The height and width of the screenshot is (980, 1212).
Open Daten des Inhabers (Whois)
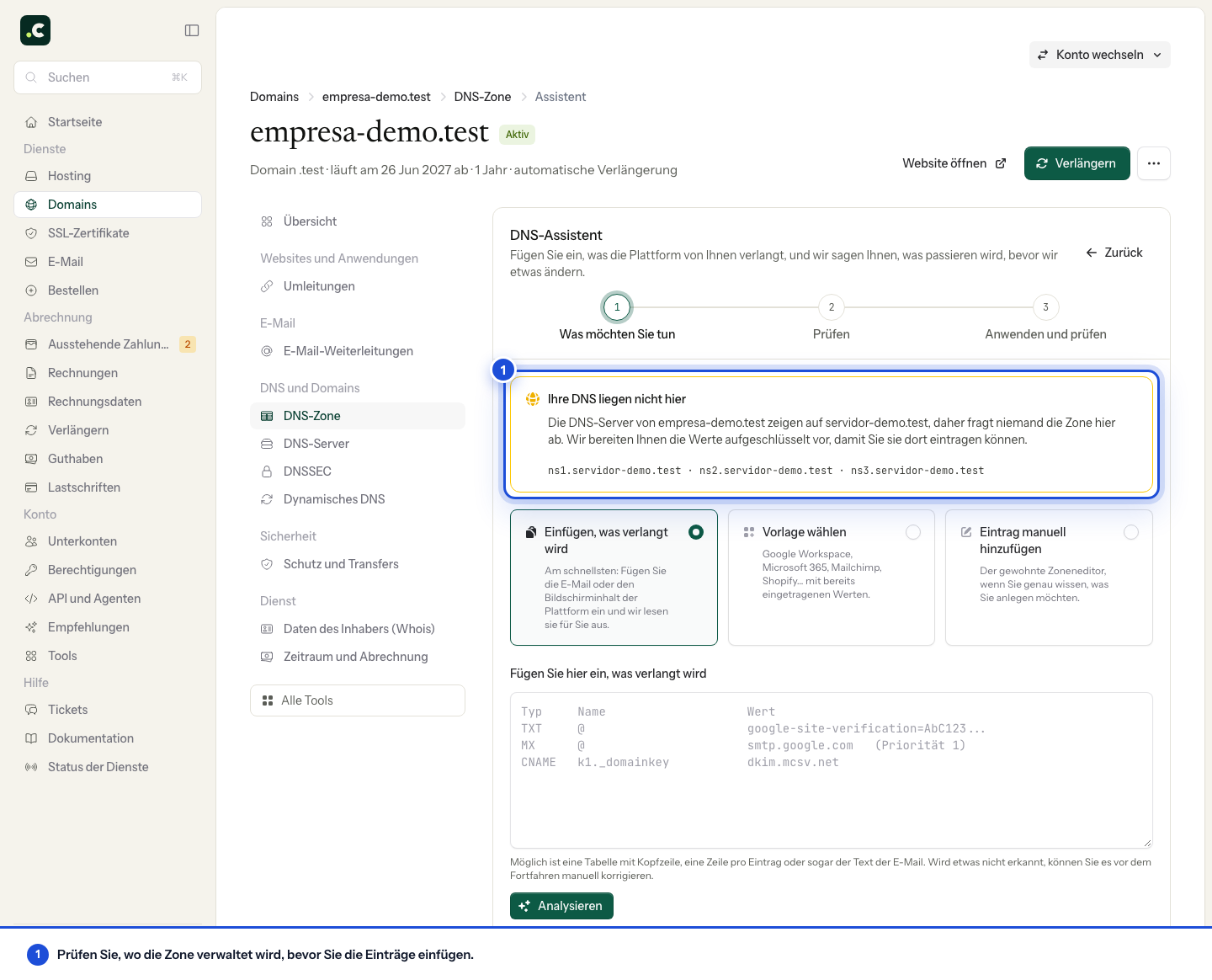(x=358, y=629)
